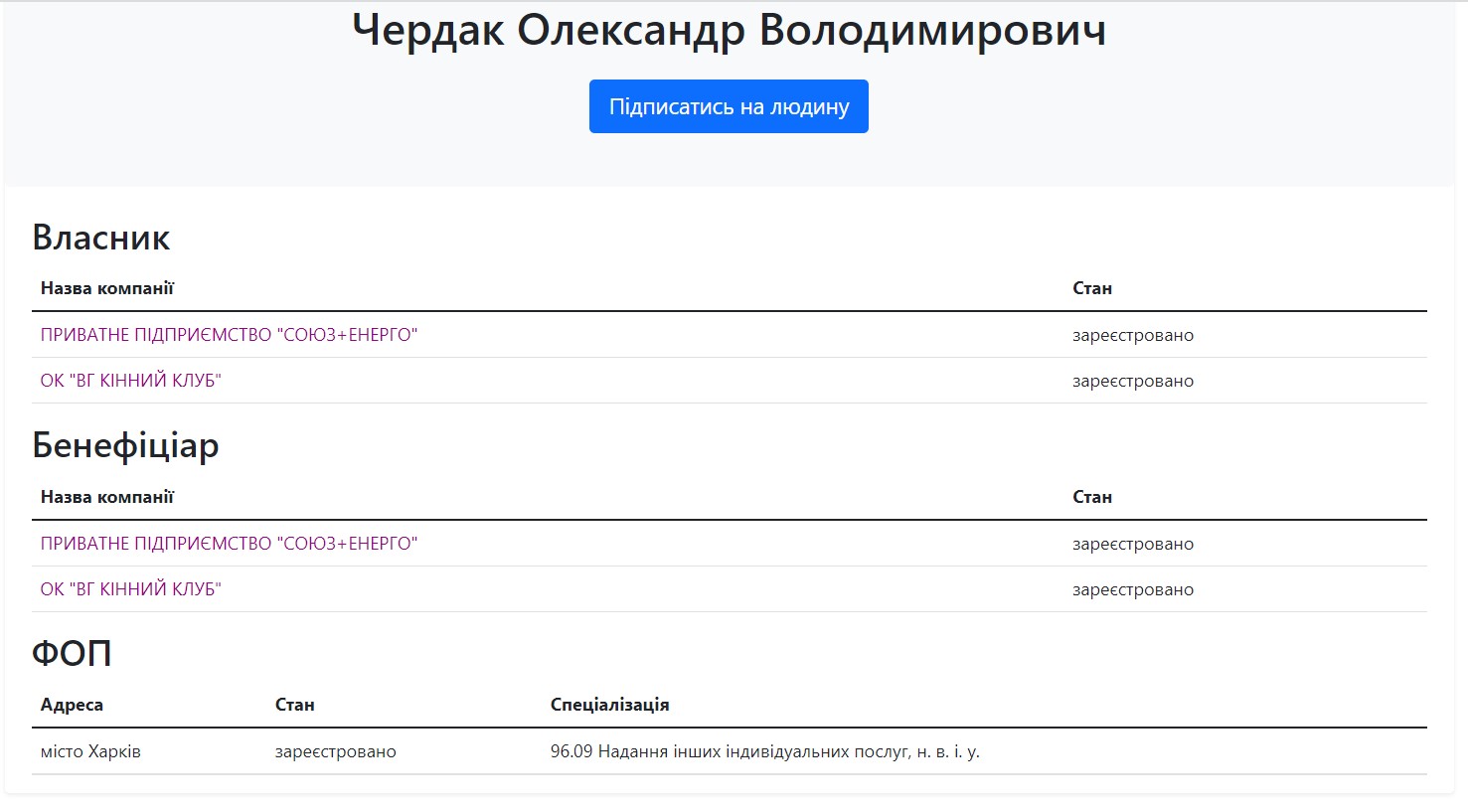Open "СОЮЗ+ЕНЕРГО" link under Власник section
The height and width of the screenshot is (812, 1468).
(229, 335)
